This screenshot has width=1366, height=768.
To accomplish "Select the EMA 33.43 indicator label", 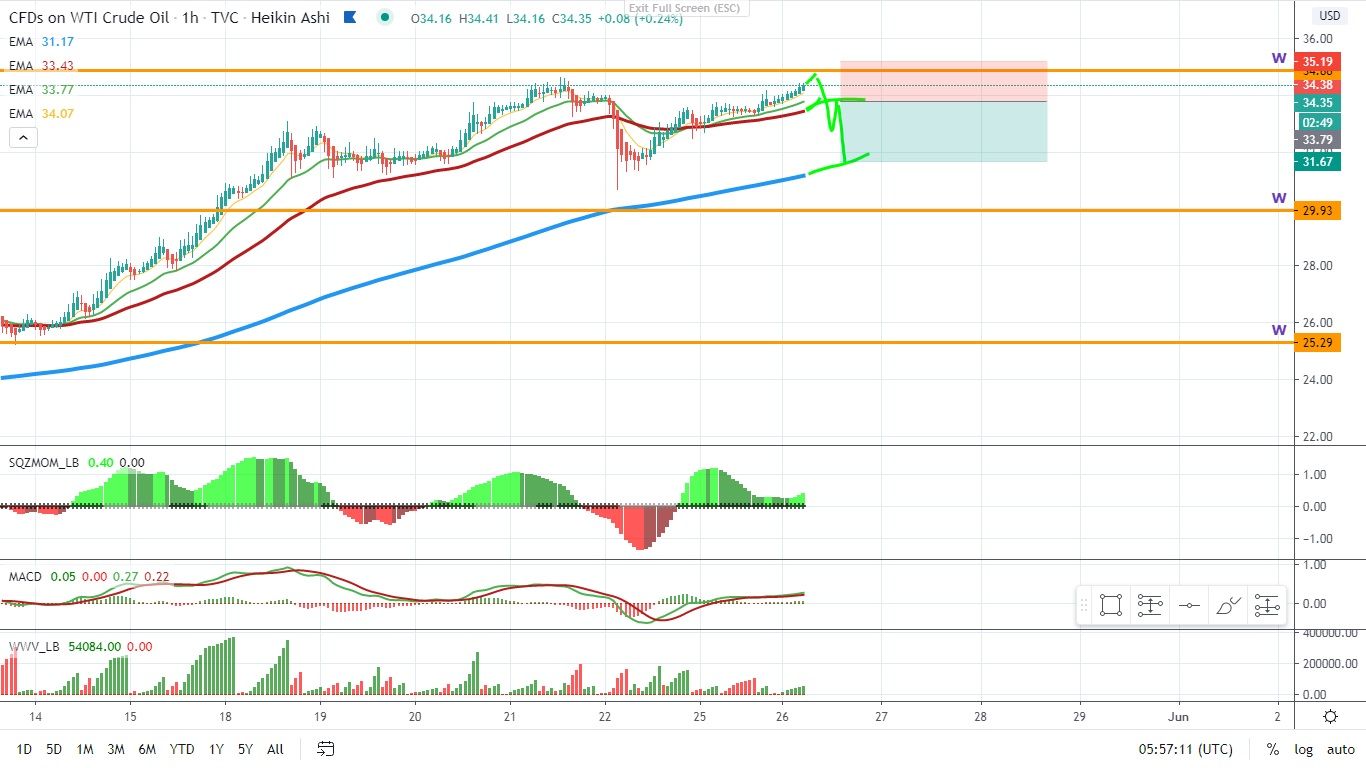I will [41, 66].
